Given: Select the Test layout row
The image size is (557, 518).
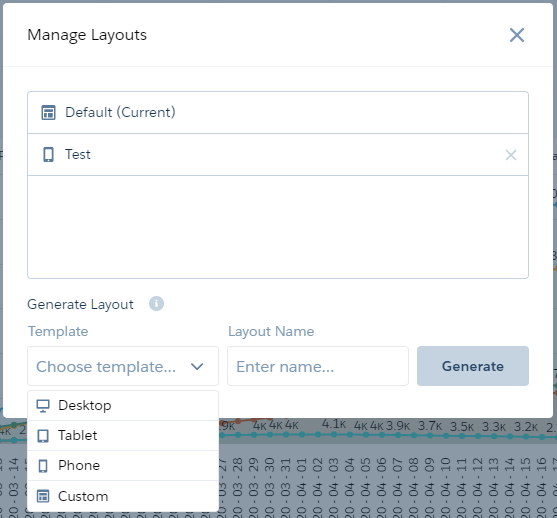Looking at the screenshot, I should pyautogui.click(x=278, y=155).
